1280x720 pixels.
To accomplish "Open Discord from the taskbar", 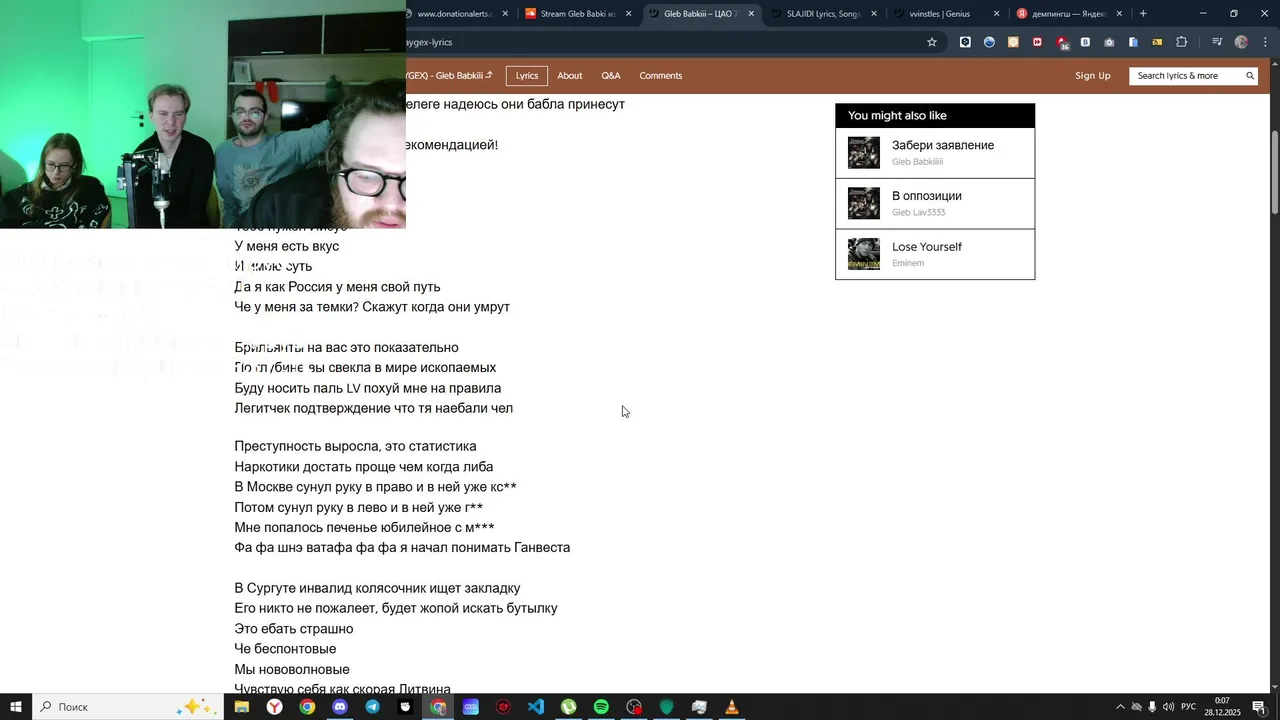I will (x=340, y=707).
